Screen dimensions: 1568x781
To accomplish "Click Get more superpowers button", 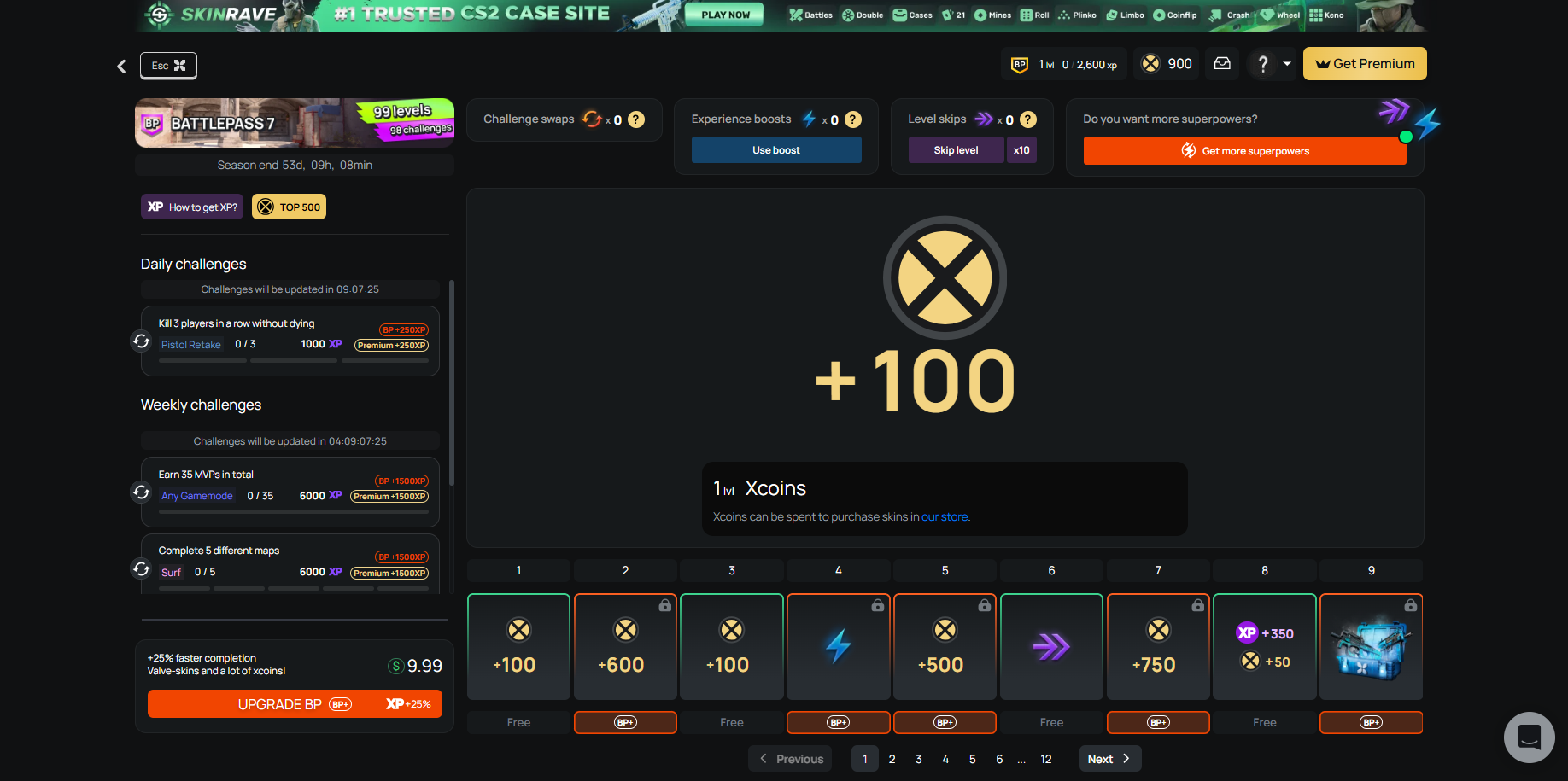I will click(1244, 151).
